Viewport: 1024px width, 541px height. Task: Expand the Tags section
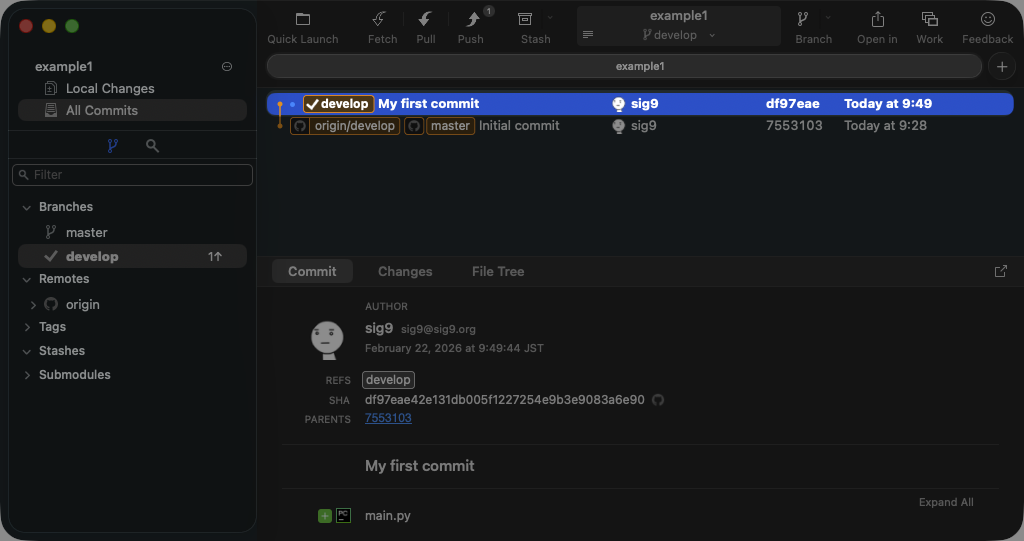[x=27, y=327]
